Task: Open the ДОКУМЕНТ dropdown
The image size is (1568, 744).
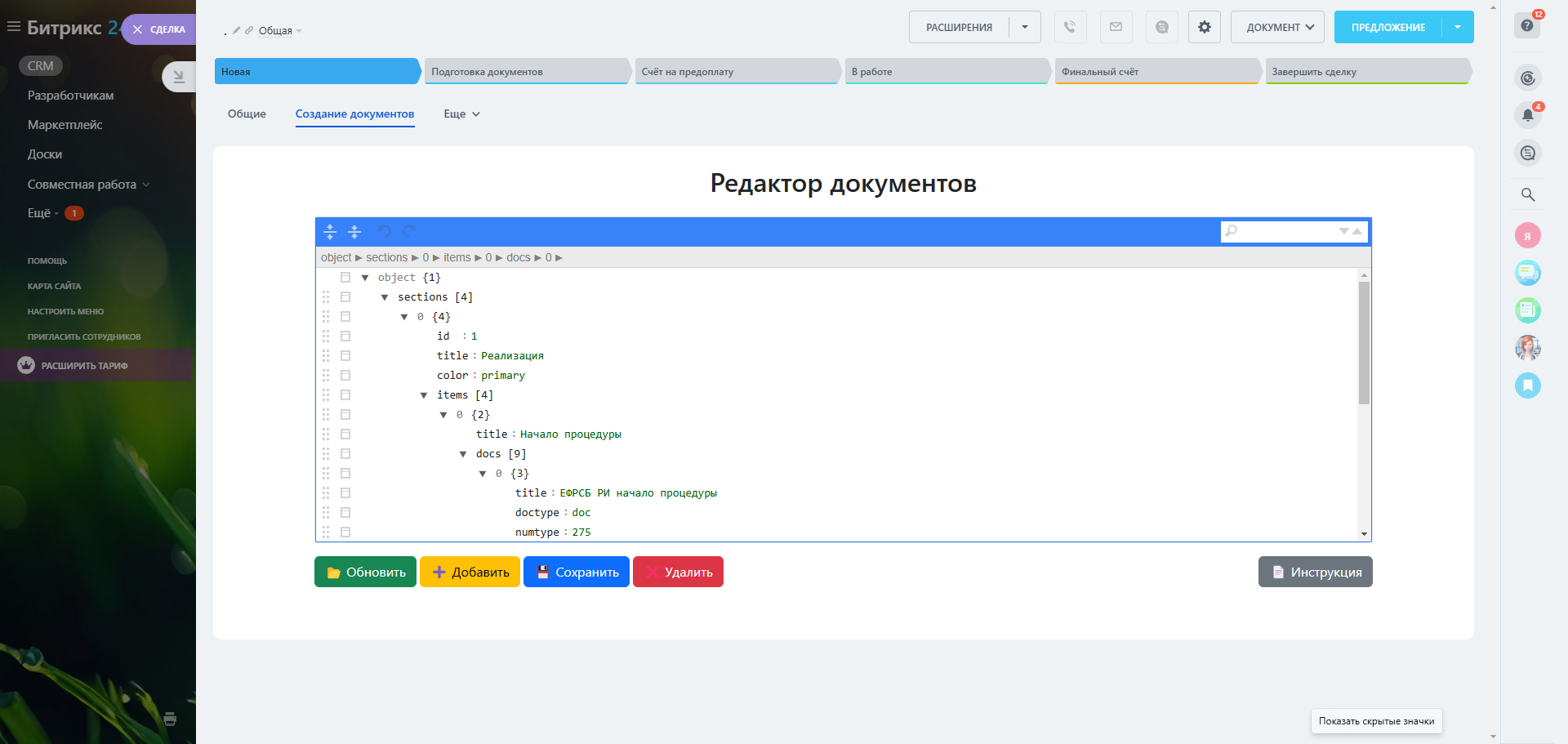Action: click(x=1277, y=27)
